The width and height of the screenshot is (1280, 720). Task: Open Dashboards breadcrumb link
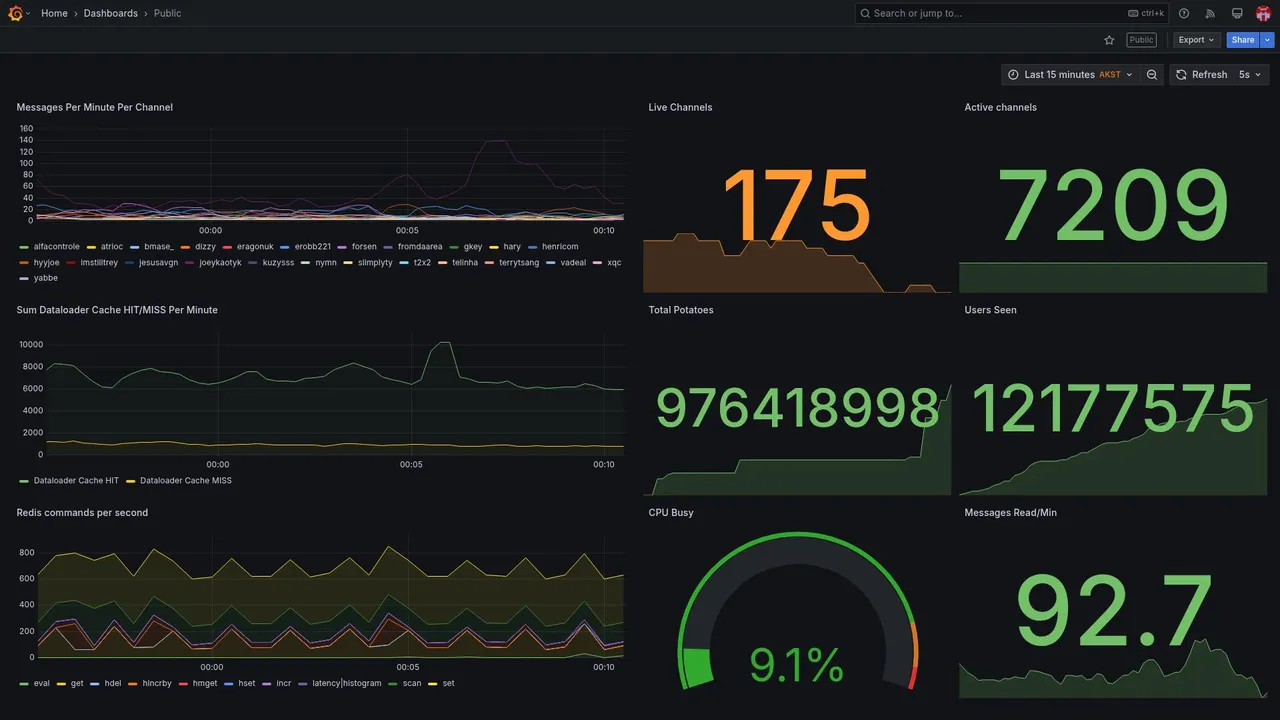point(111,13)
